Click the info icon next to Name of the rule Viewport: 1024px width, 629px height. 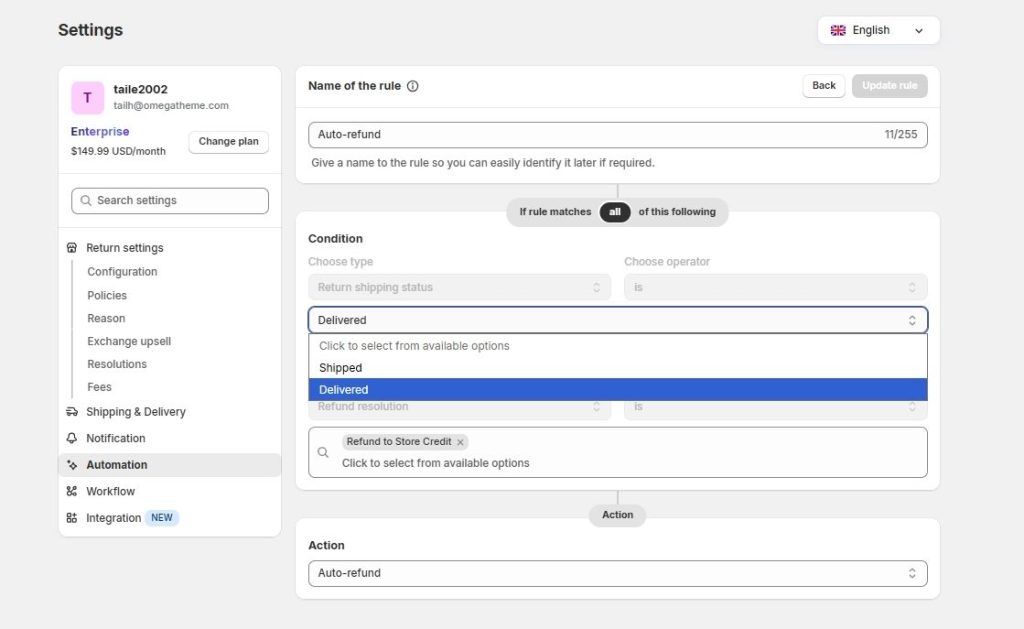pos(415,86)
